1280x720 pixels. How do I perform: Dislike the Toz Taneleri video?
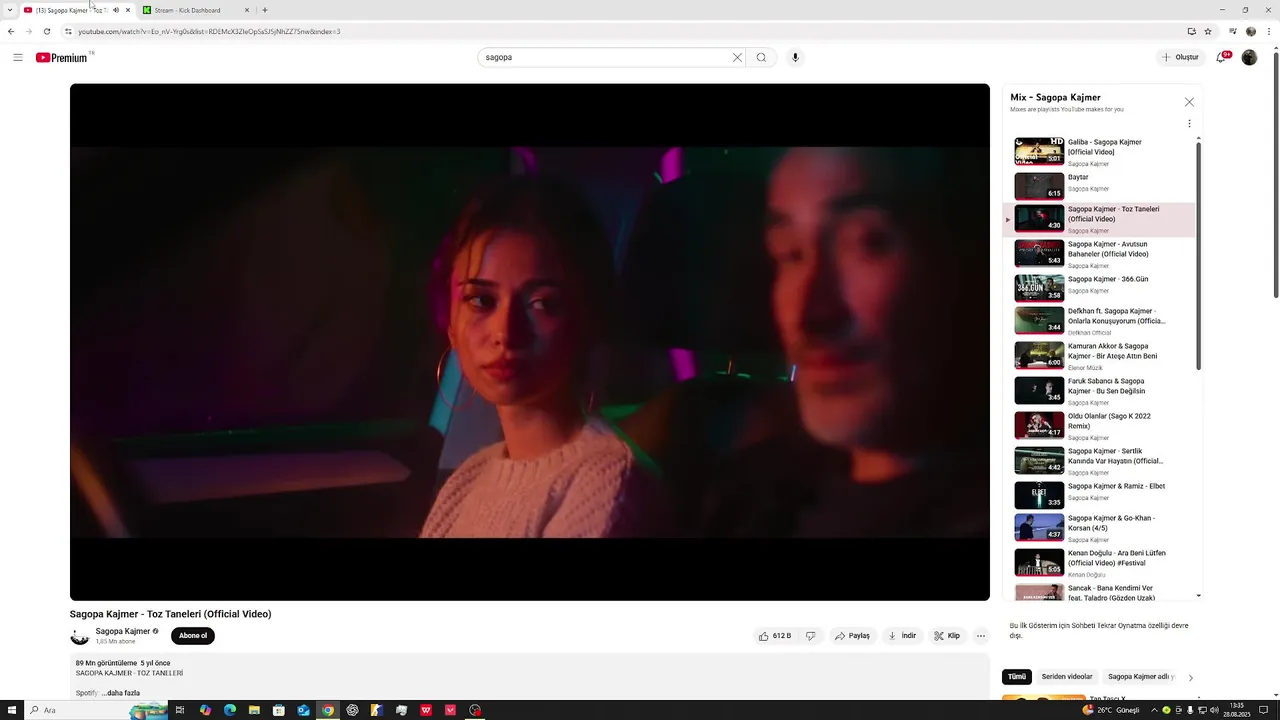tap(811, 636)
